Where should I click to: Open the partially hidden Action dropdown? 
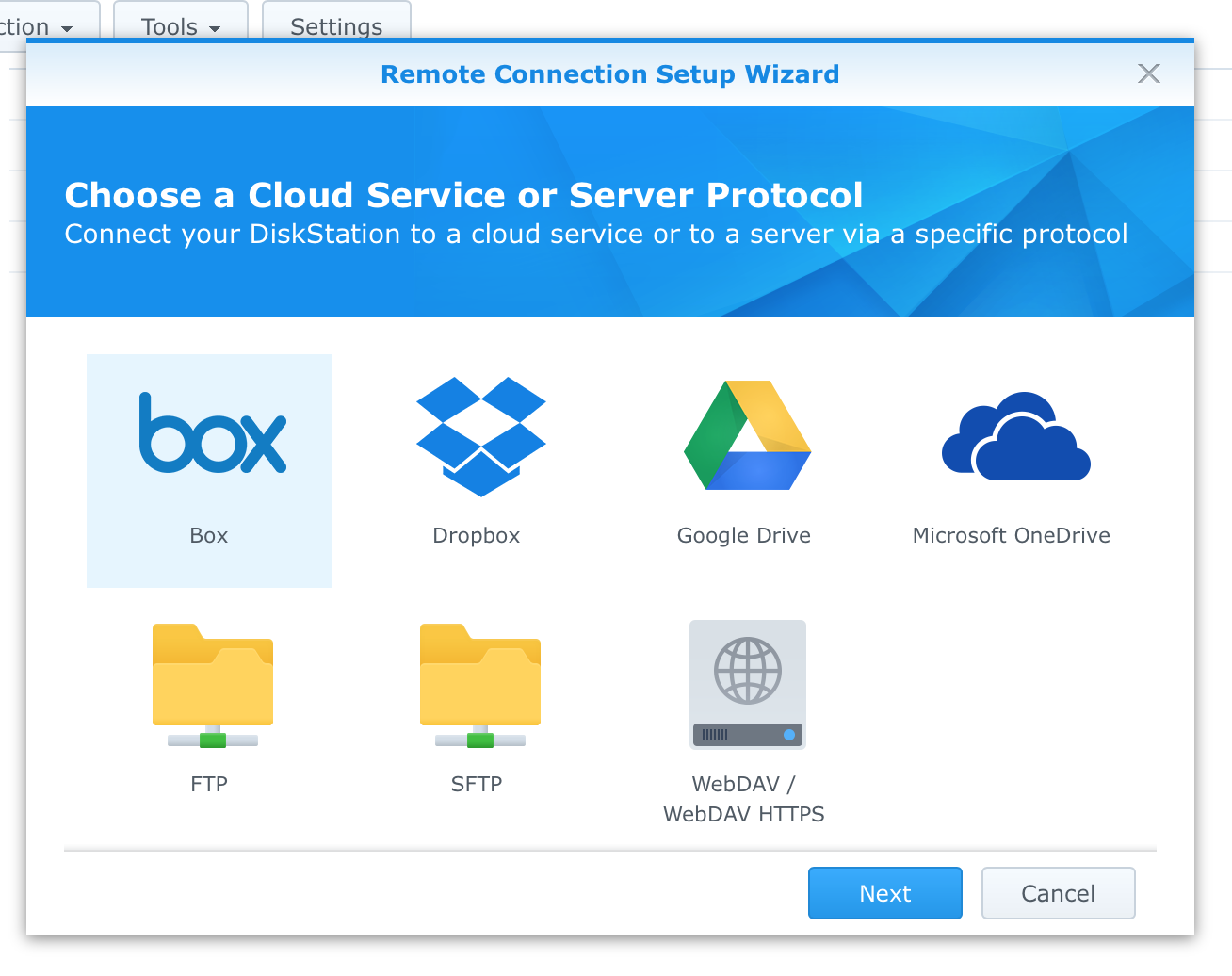click(38, 26)
